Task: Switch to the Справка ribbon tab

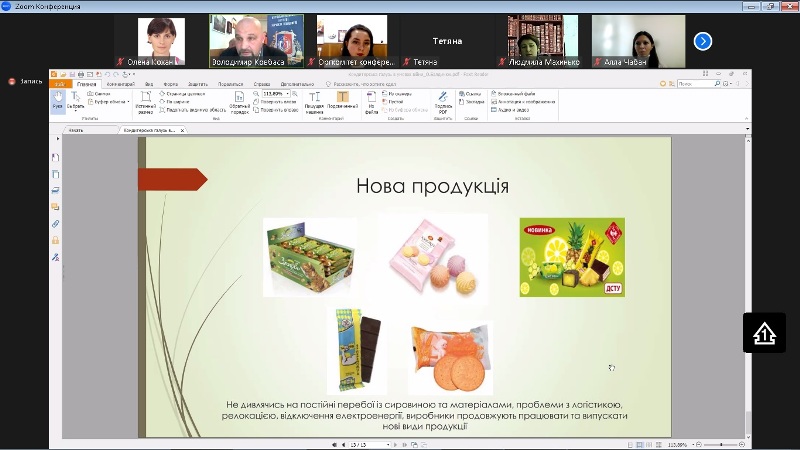Action: (x=262, y=84)
